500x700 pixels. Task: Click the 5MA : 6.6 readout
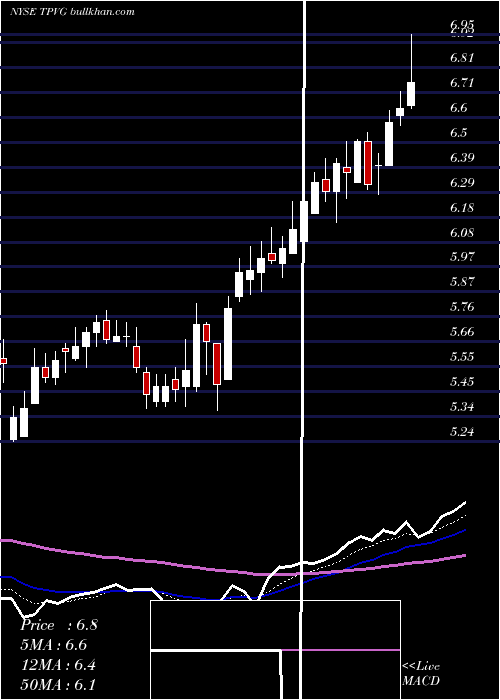54,645
